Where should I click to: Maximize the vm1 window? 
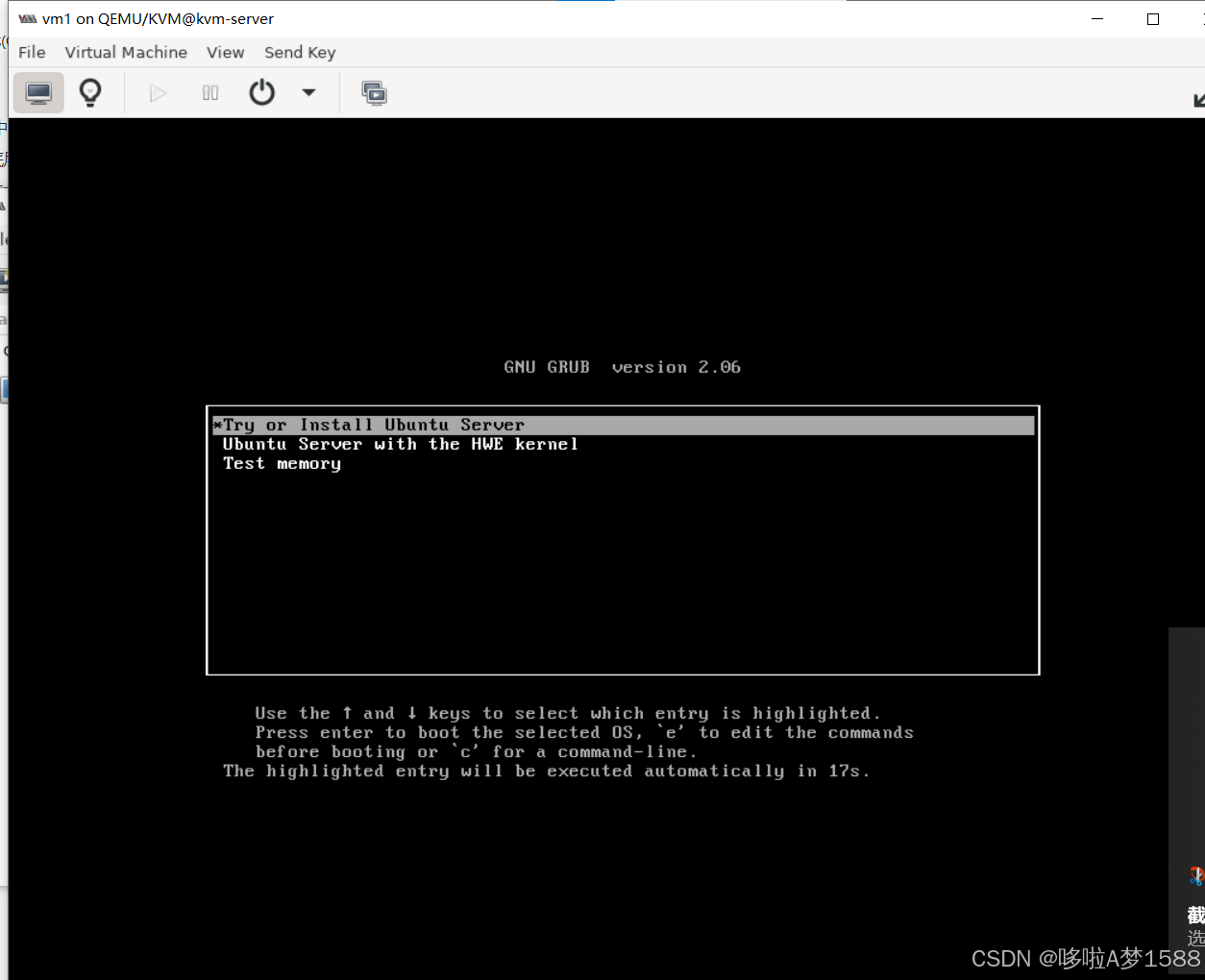[x=1153, y=19]
